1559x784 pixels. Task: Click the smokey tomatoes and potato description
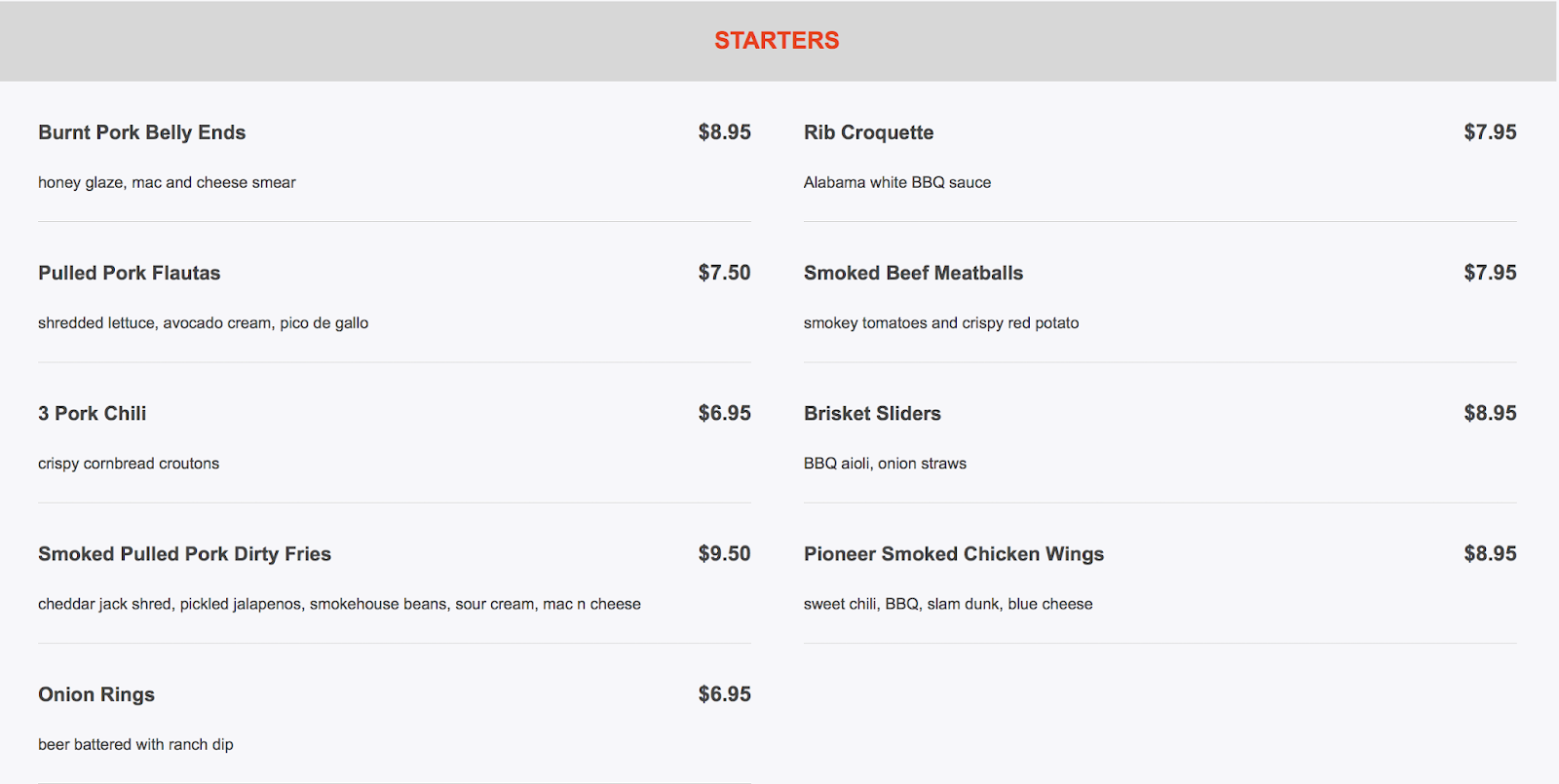point(940,322)
